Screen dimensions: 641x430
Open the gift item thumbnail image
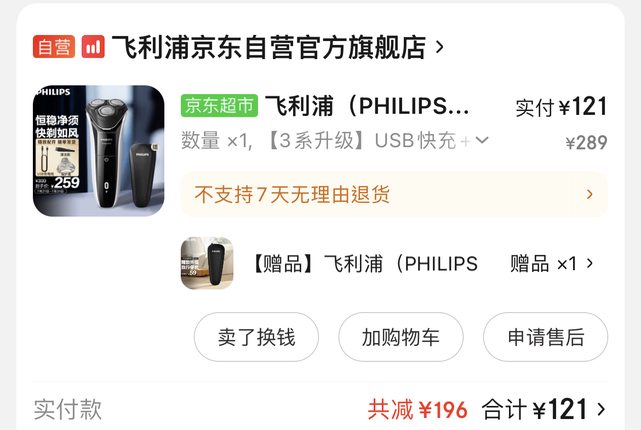tap(207, 263)
